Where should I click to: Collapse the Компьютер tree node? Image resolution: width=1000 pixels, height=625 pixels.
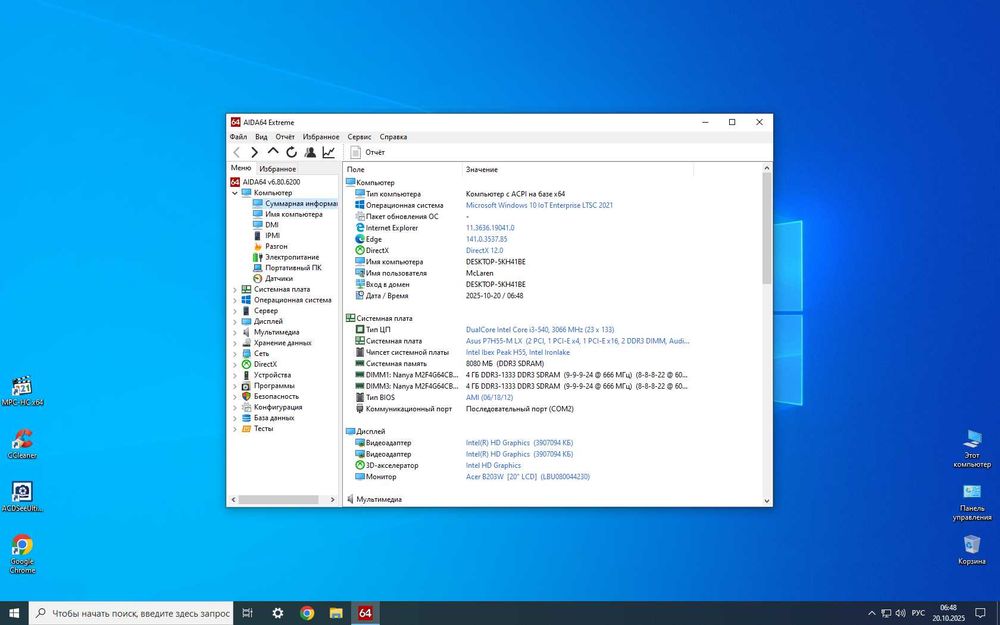[235, 193]
